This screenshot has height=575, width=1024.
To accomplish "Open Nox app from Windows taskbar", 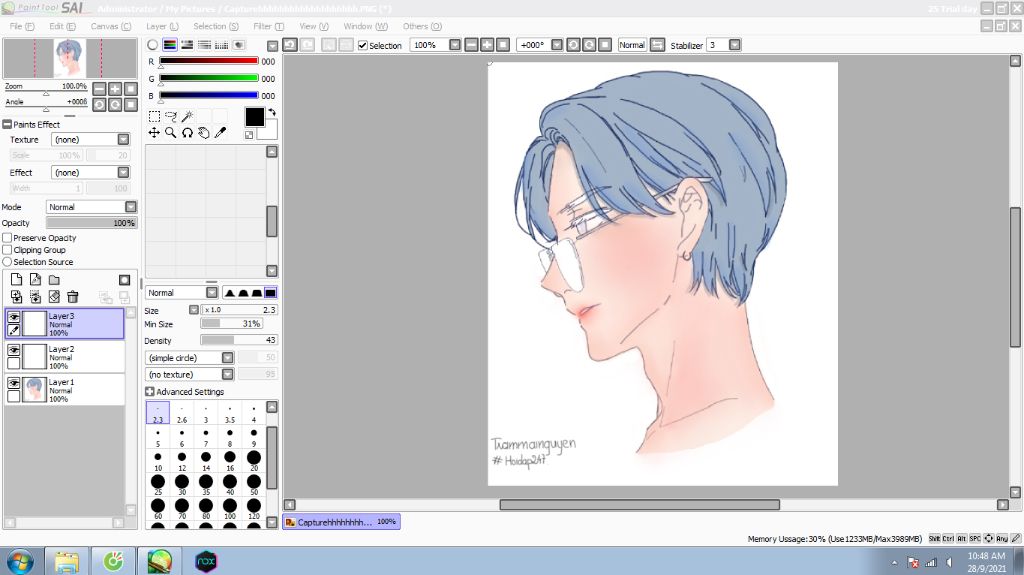I will click(206, 561).
